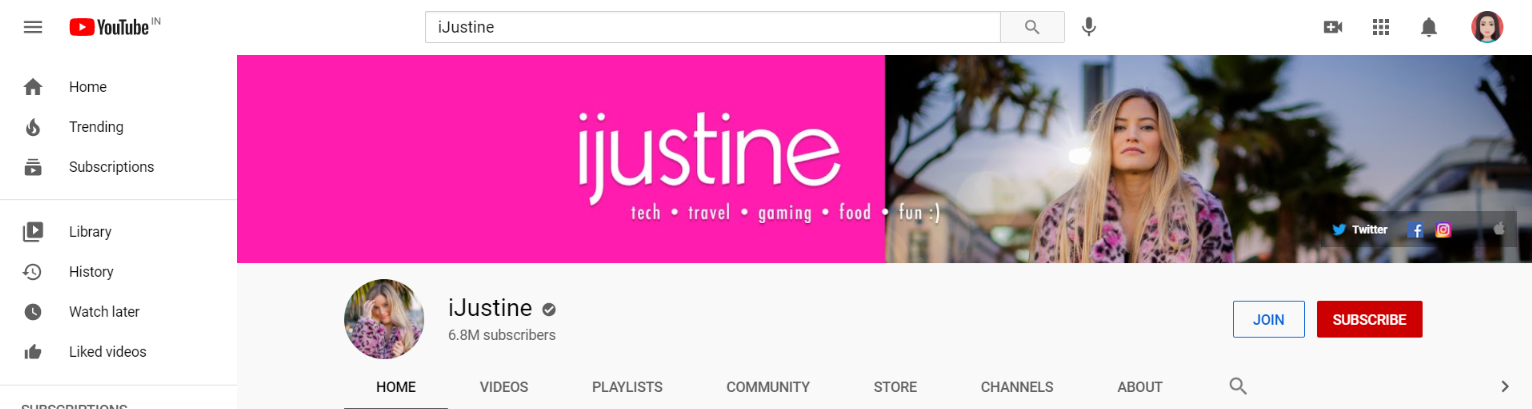Open the Twitter link on banner
Image resolution: width=1532 pixels, height=409 pixels.
(x=1360, y=229)
